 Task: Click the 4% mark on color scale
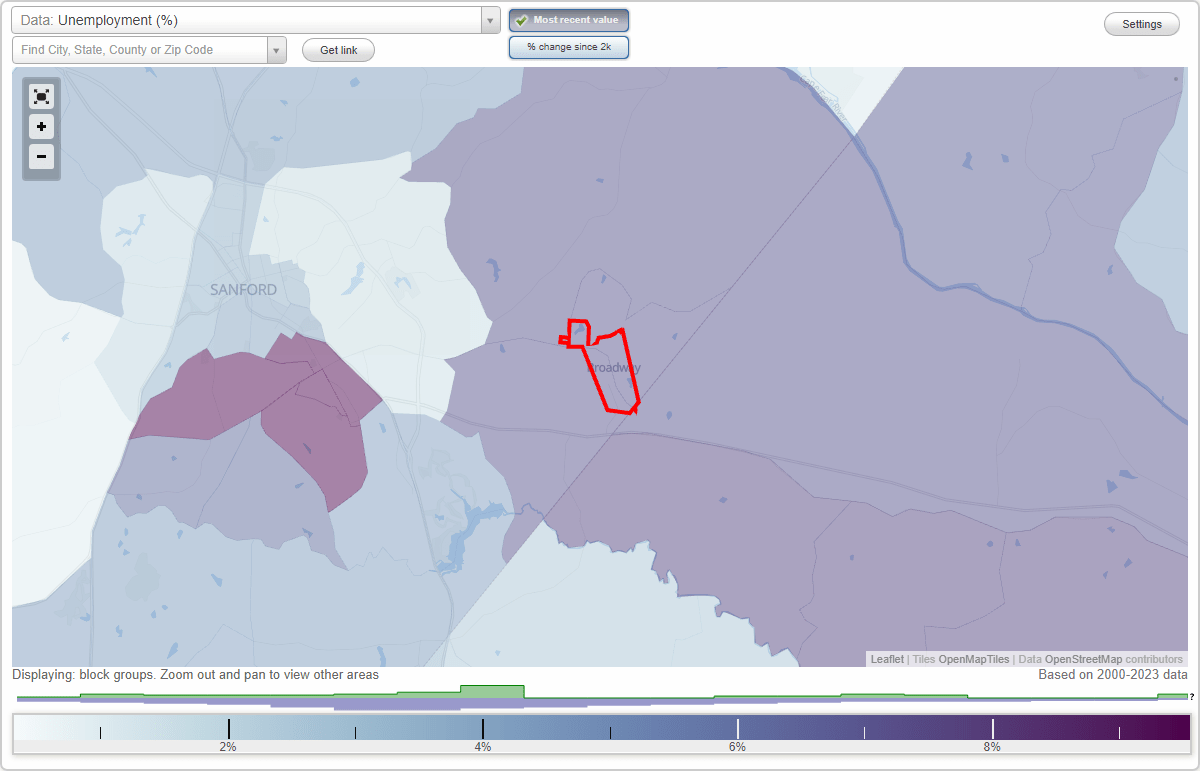(x=483, y=746)
